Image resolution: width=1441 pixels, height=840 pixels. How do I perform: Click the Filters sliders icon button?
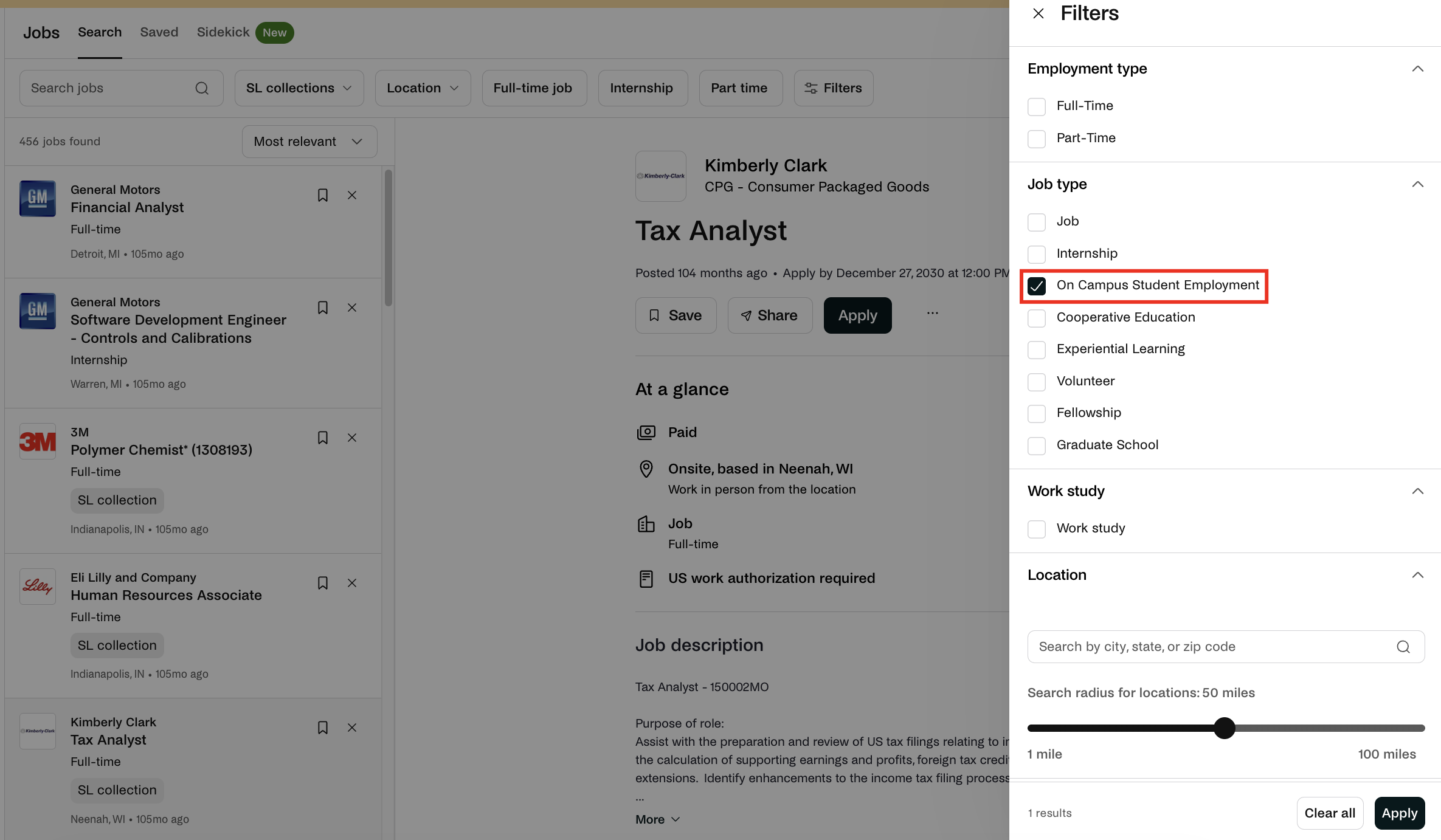click(834, 88)
